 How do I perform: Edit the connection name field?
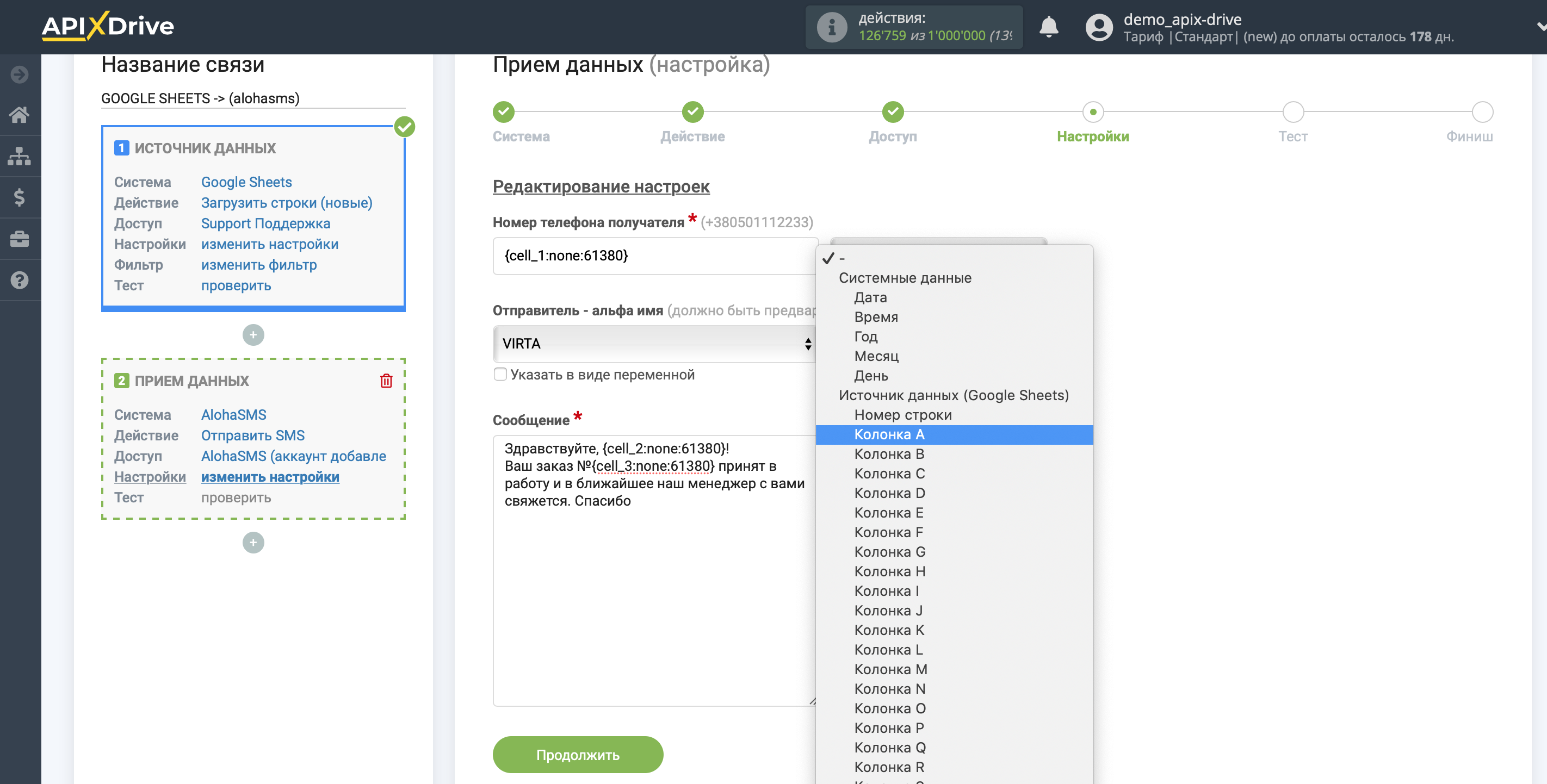pyautogui.click(x=253, y=98)
